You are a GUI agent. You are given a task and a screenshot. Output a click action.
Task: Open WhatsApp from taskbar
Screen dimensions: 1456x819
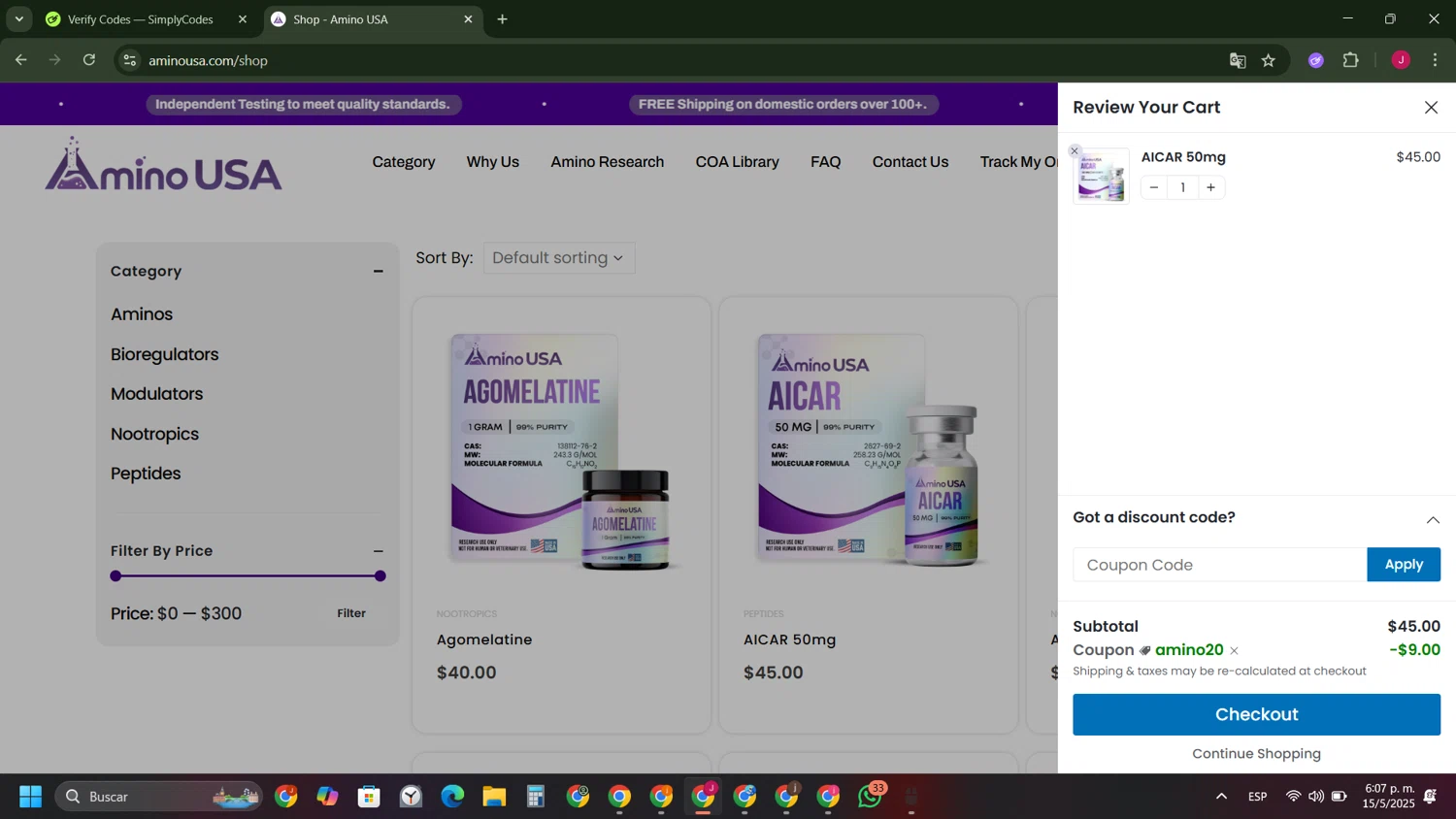[x=871, y=797]
